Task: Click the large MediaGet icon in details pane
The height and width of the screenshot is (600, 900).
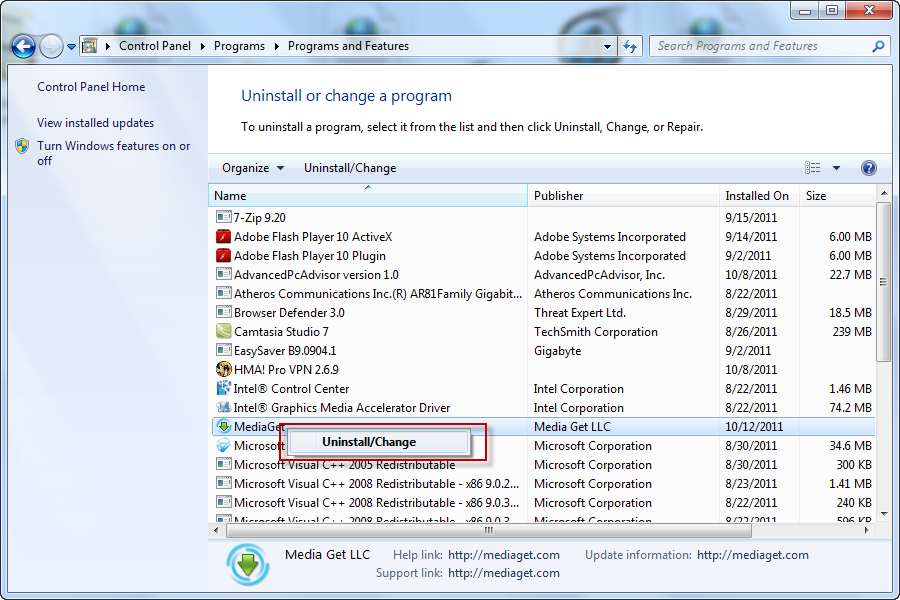Action: (248, 564)
